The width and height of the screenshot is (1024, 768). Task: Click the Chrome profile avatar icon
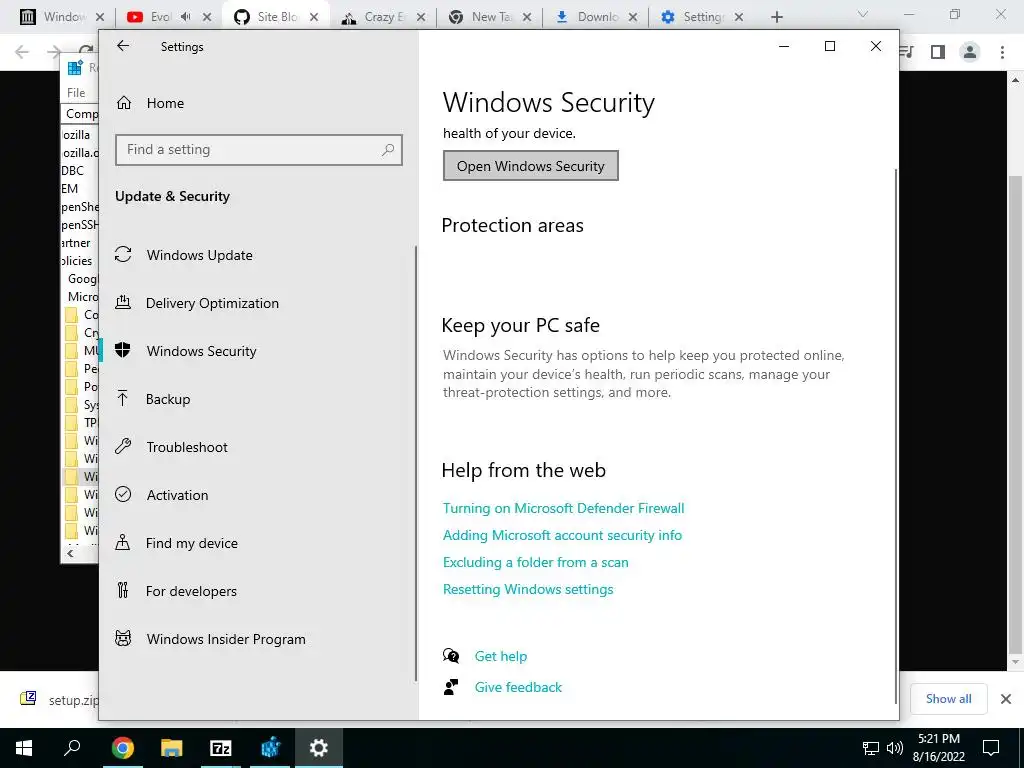click(x=970, y=52)
